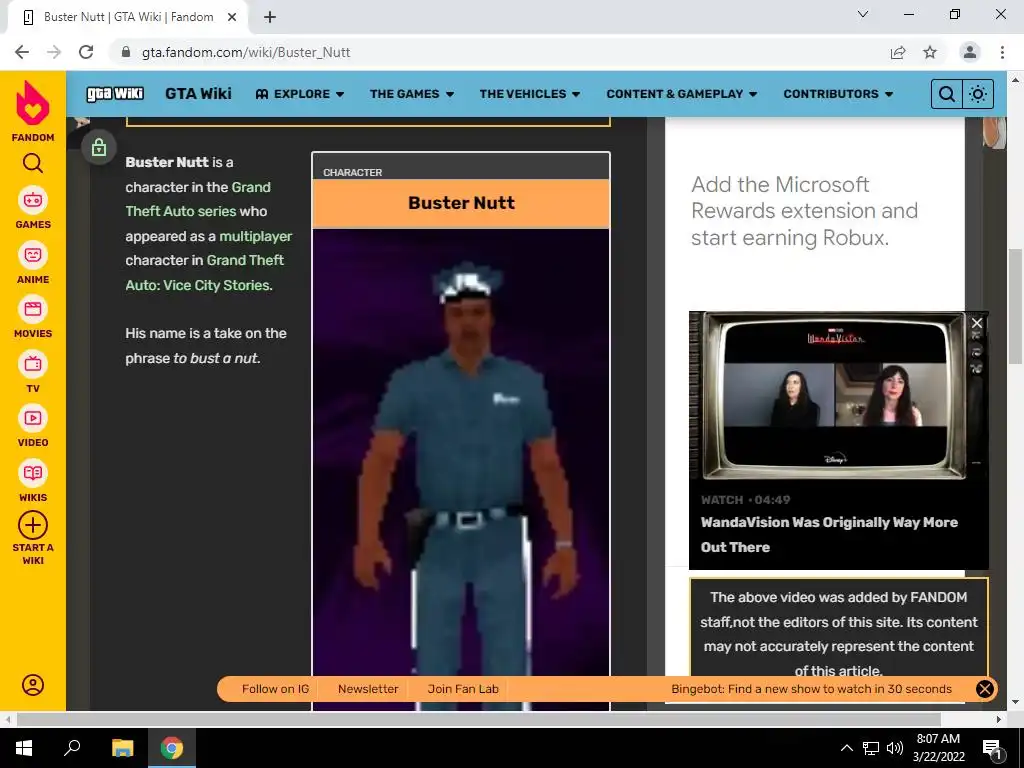This screenshot has height=768, width=1024.
Task: Open the Games section icon
Action: tap(33, 200)
